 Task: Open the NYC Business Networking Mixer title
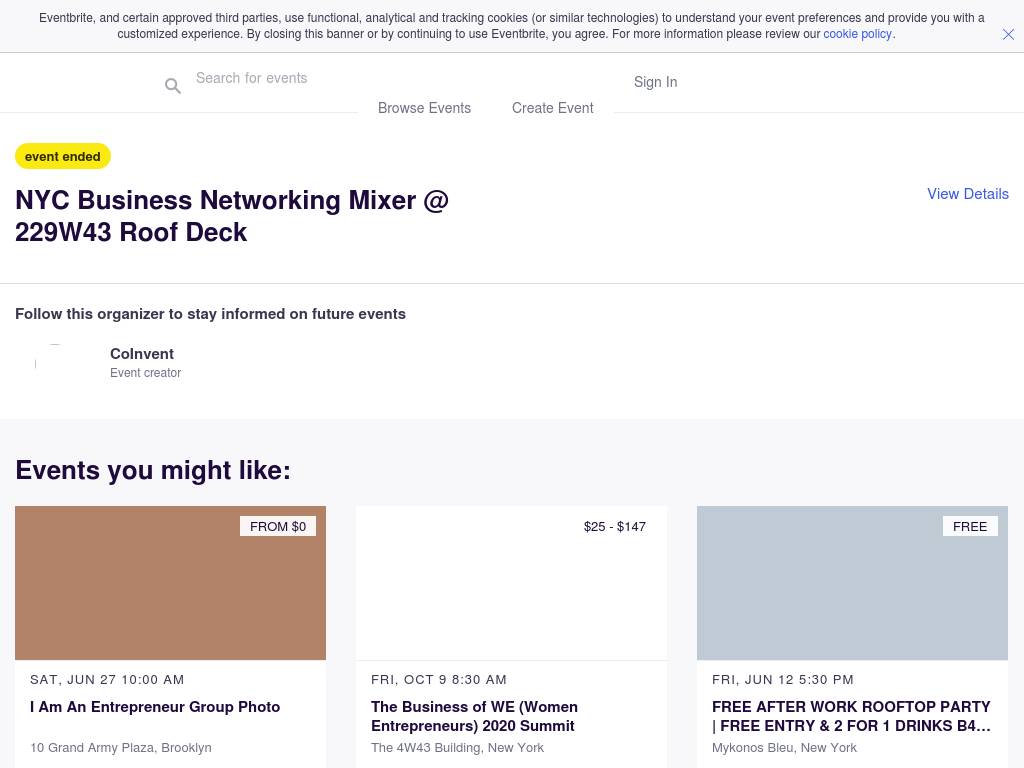pos(232,216)
